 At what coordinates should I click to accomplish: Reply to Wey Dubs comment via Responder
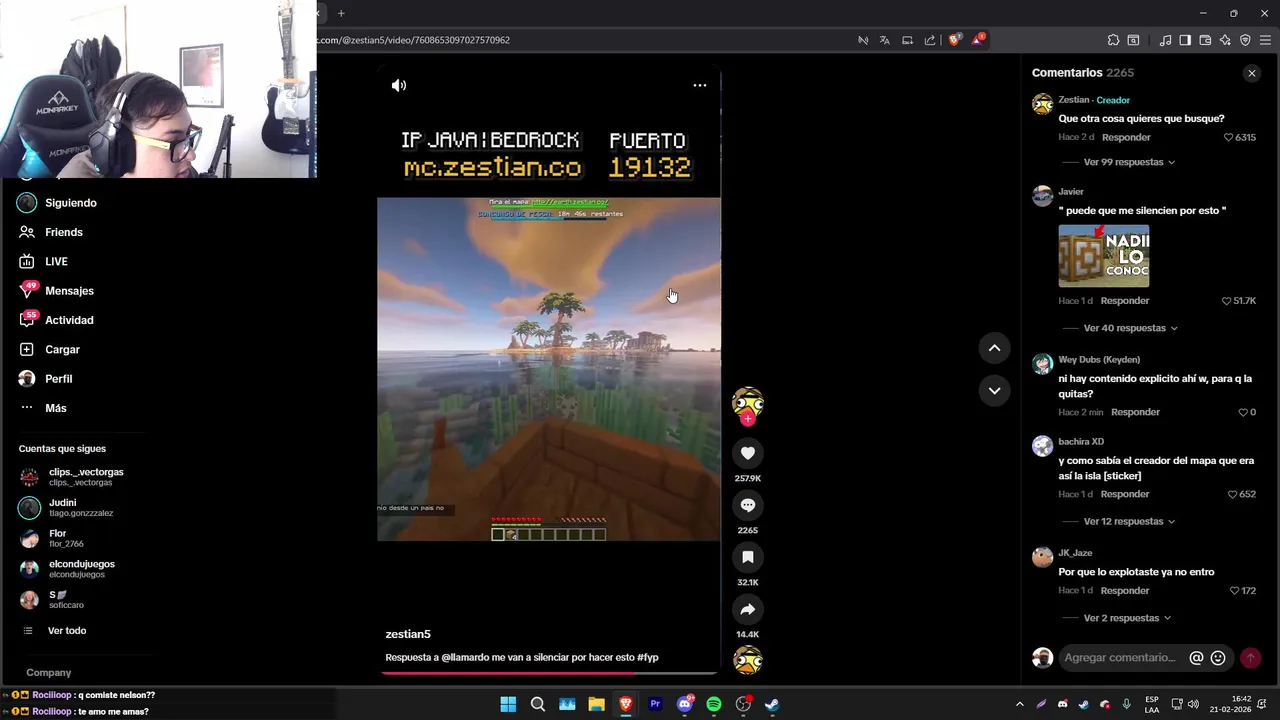[x=1135, y=412]
